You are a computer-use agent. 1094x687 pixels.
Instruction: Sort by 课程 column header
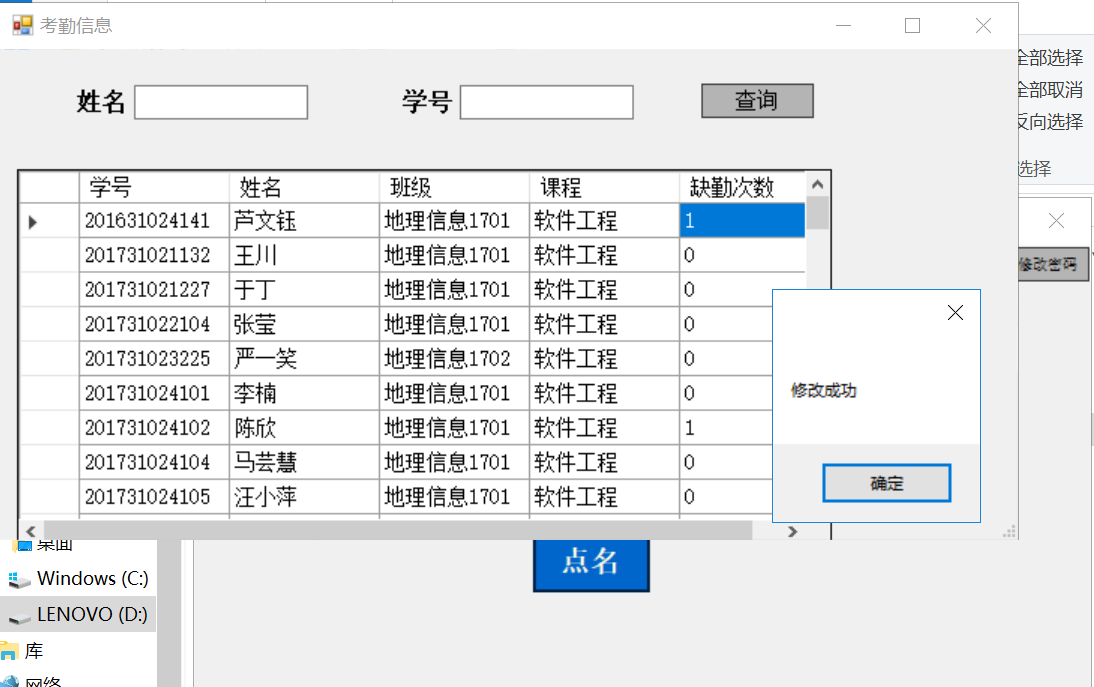coord(604,187)
